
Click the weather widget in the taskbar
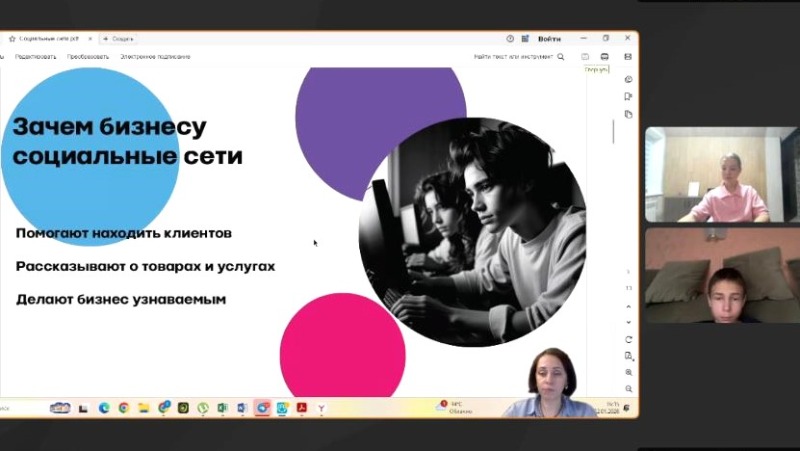[456, 408]
